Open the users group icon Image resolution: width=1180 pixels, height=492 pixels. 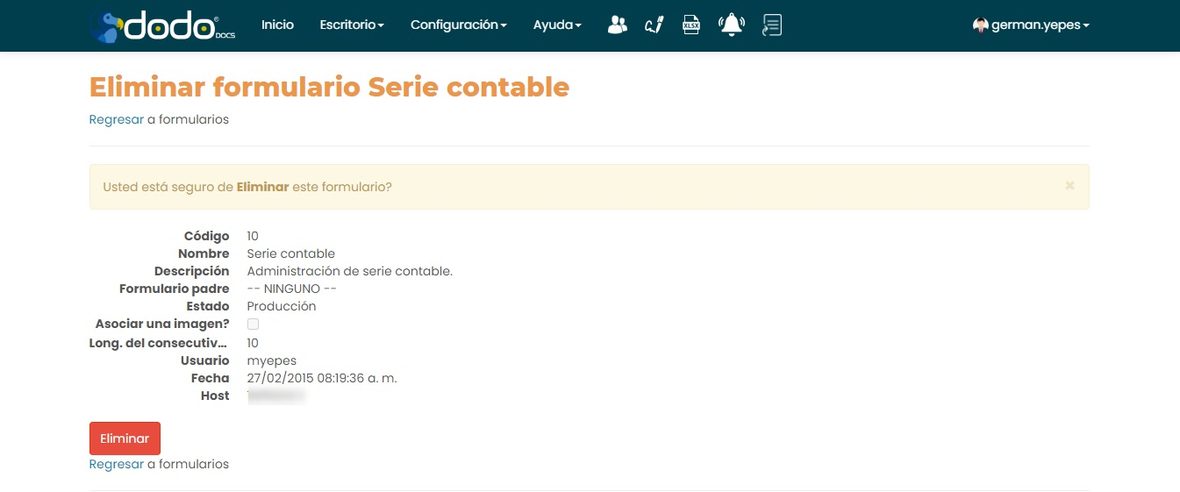tap(617, 25)
